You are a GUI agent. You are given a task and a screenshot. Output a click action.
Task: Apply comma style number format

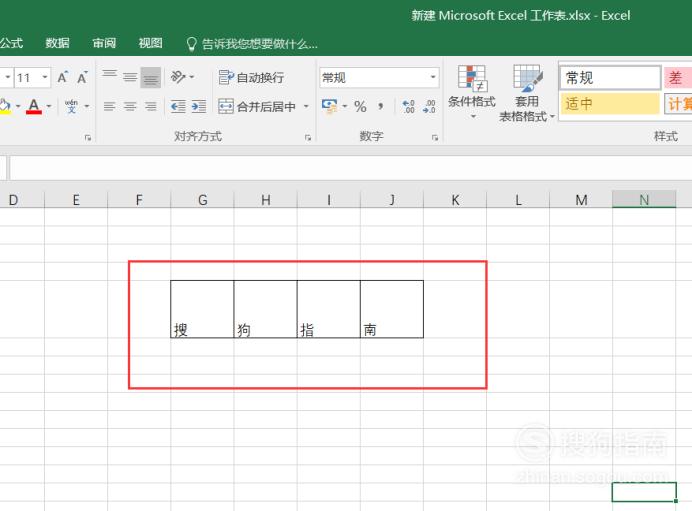point(380,106)
